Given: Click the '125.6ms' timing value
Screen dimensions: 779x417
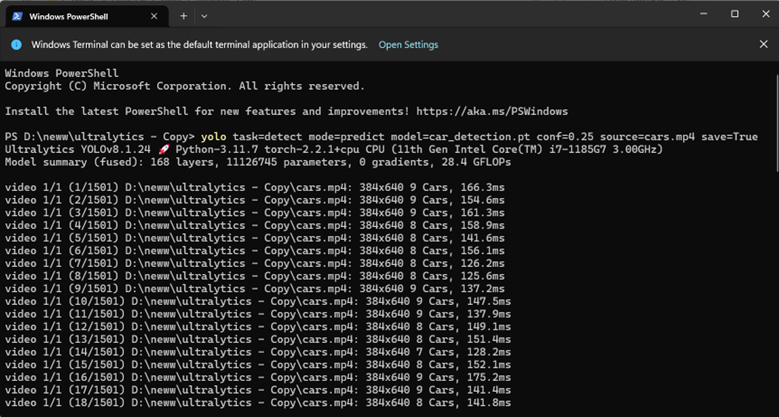Looking at the screenshot, I should click(x=482, y=276).
